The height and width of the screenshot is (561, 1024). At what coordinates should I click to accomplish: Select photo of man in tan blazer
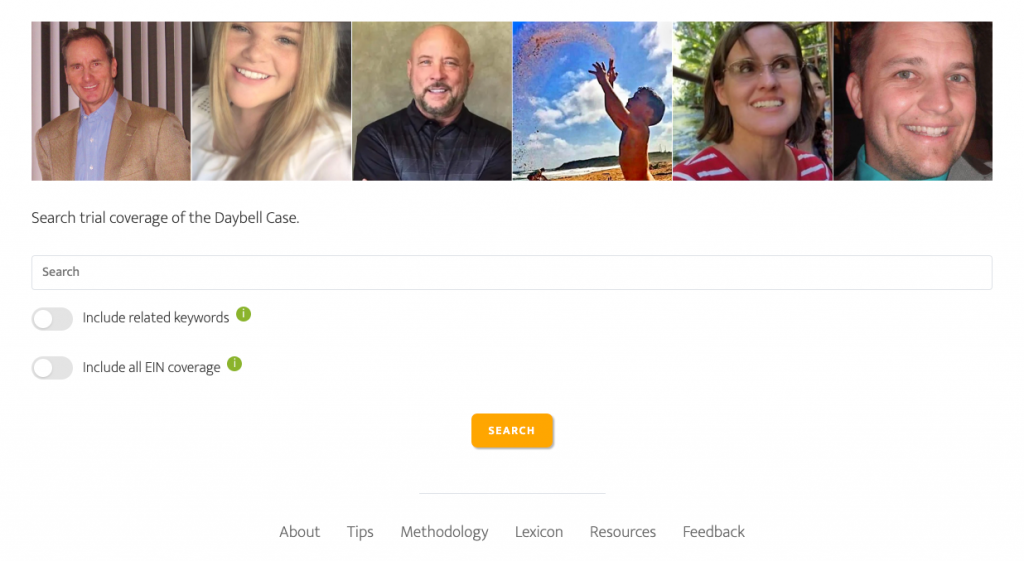point(111,101)
